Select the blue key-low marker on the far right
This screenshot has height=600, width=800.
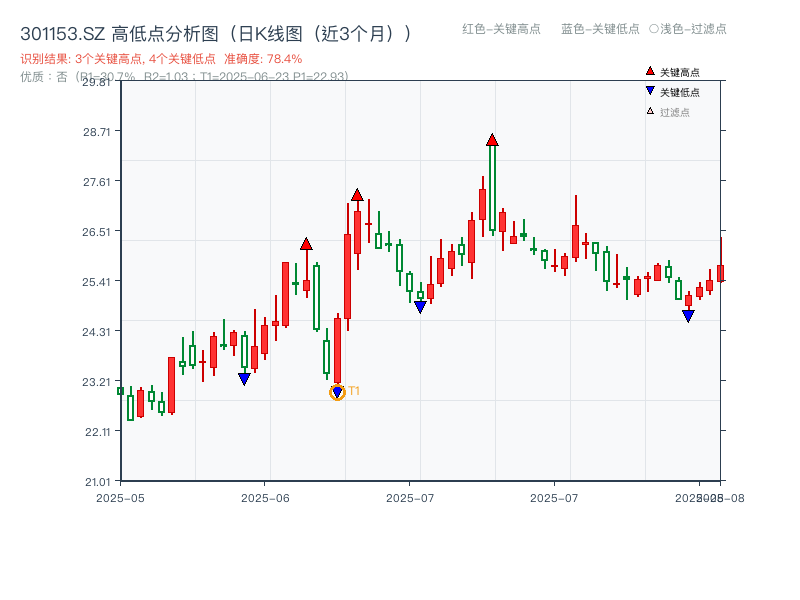tap(688, 315)
